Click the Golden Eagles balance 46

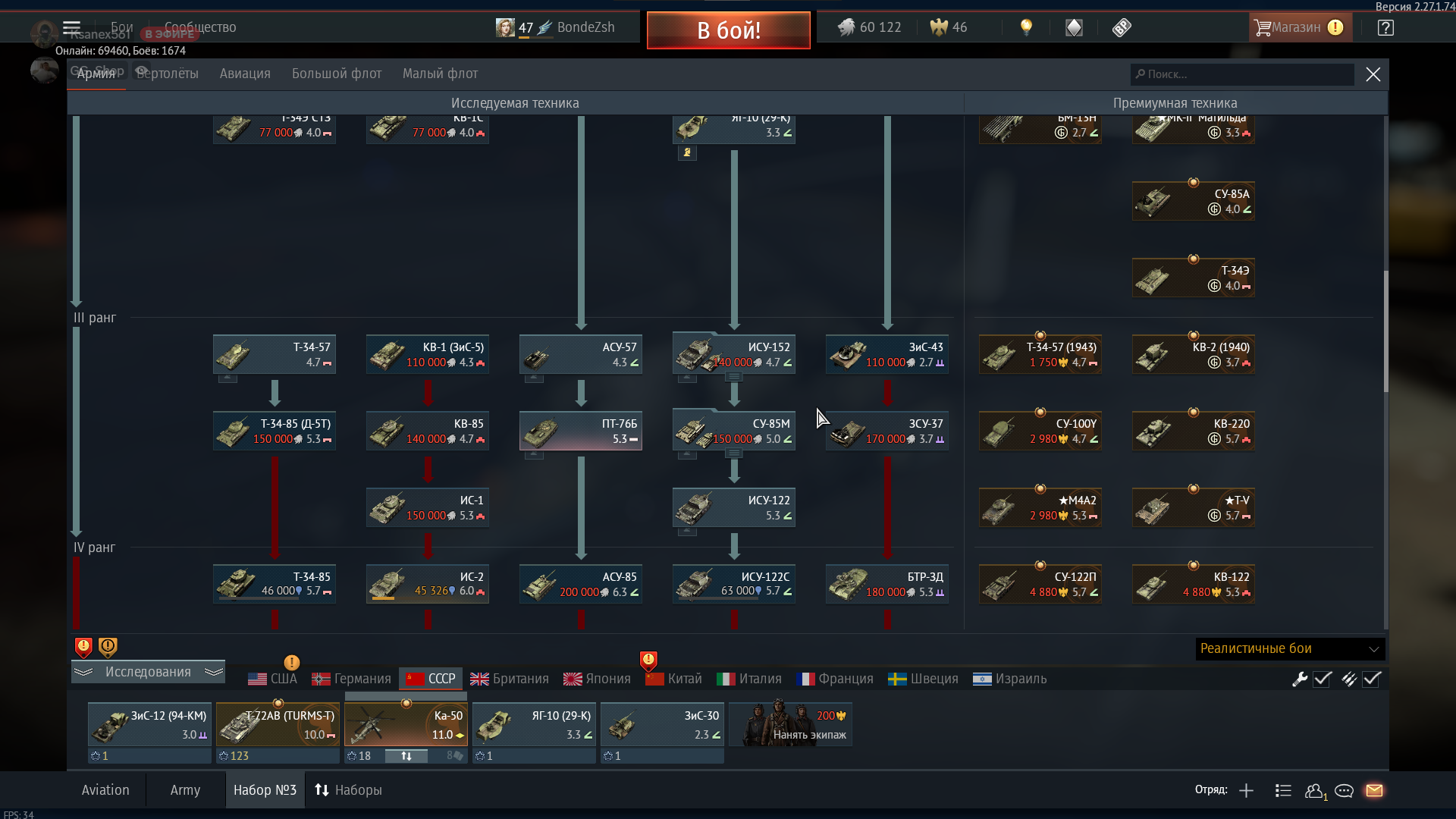(949, 27)
